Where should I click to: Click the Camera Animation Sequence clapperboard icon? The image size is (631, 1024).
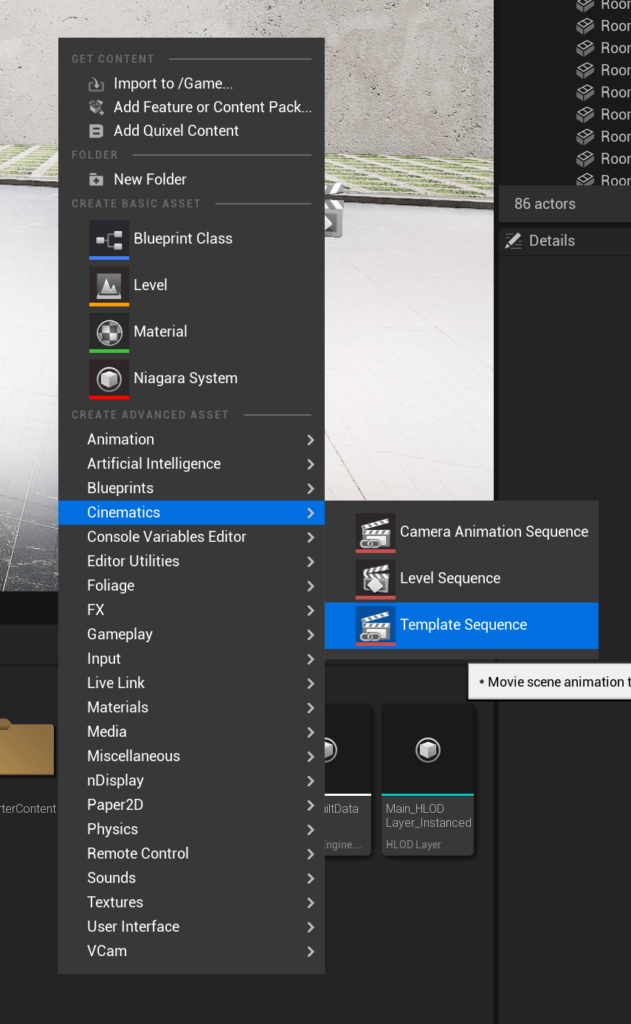click(x=376, y=533)
